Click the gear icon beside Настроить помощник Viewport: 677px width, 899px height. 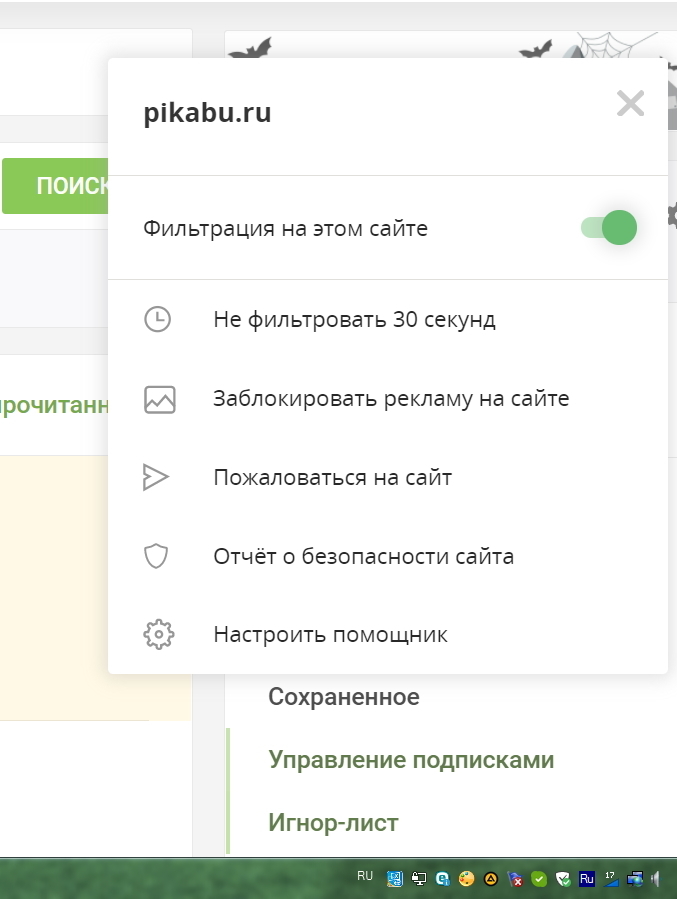coord(159,635)
